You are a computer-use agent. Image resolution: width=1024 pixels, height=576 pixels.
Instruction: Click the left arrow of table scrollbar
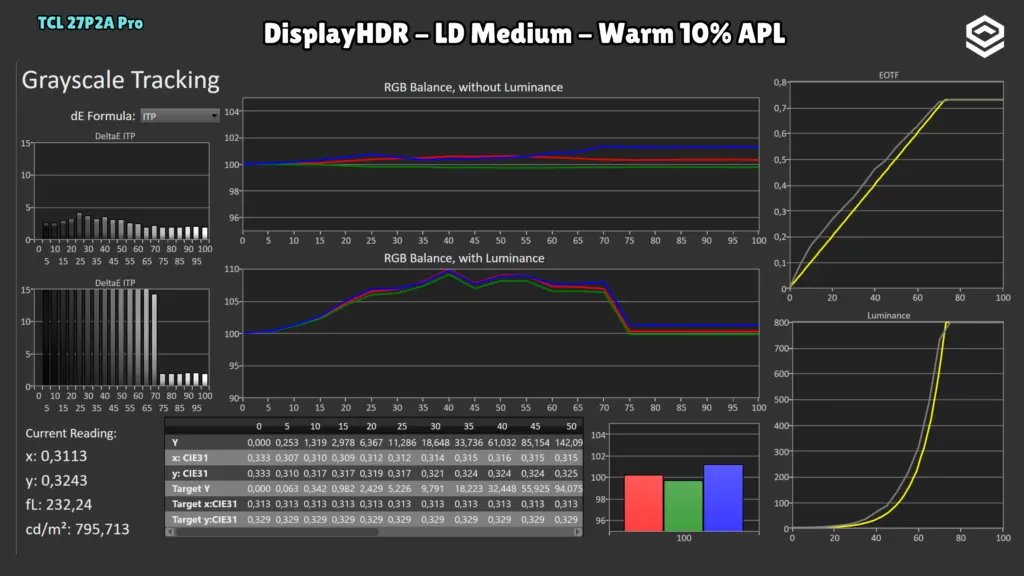[170, 532]
